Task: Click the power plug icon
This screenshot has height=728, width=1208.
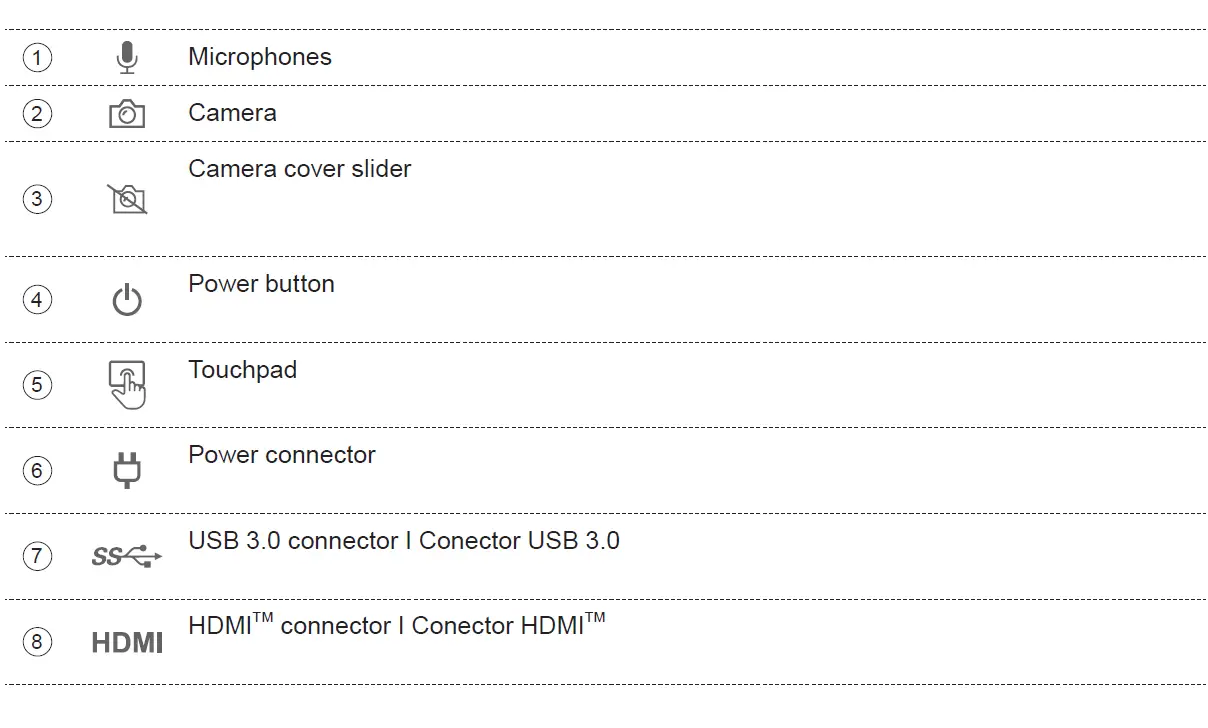Action: tap(127, 470)
